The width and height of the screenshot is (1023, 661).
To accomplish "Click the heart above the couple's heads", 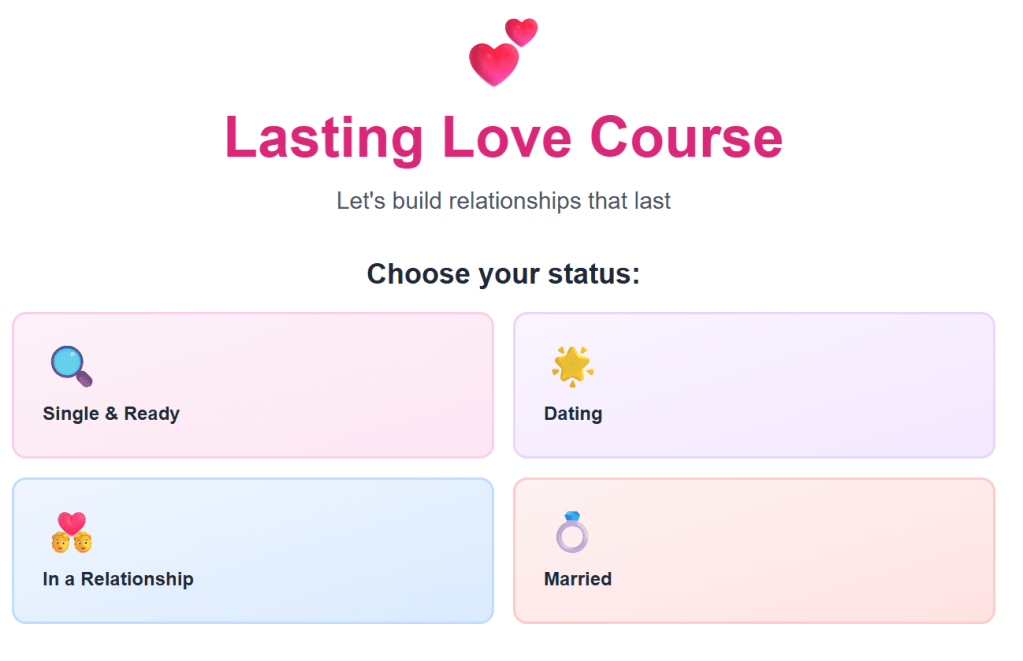I will pos(72,522).
